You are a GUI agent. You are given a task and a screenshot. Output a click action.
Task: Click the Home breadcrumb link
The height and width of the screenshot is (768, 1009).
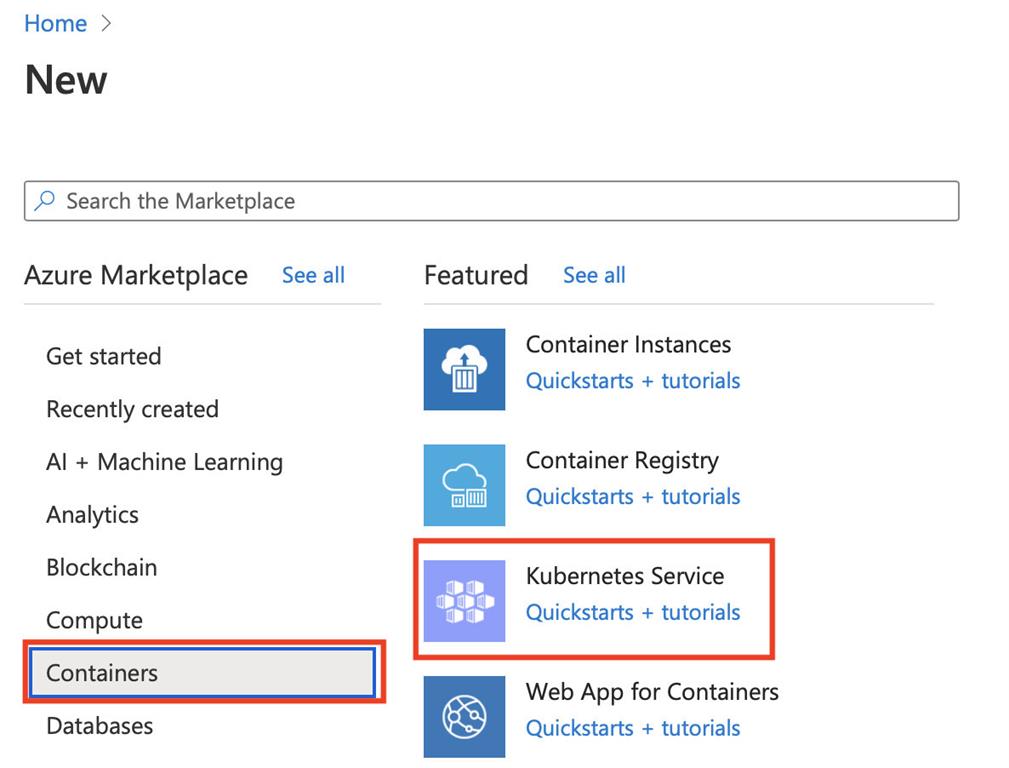55,24
